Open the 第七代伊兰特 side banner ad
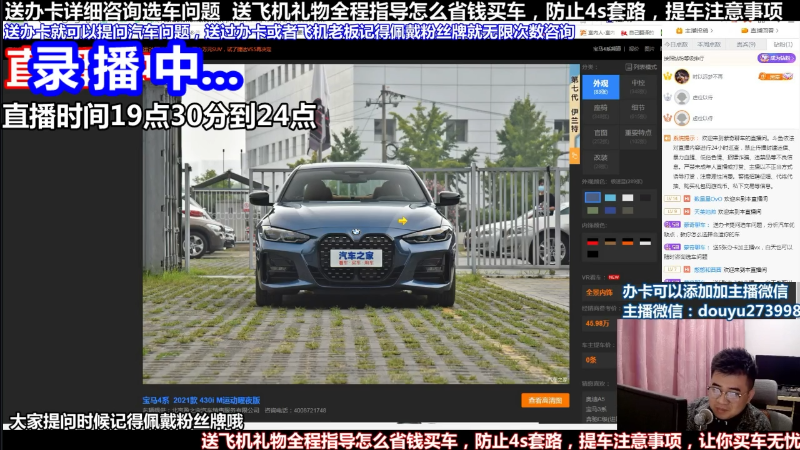The width and height of the screenshot is (800, 450). (x=574, y=113)
